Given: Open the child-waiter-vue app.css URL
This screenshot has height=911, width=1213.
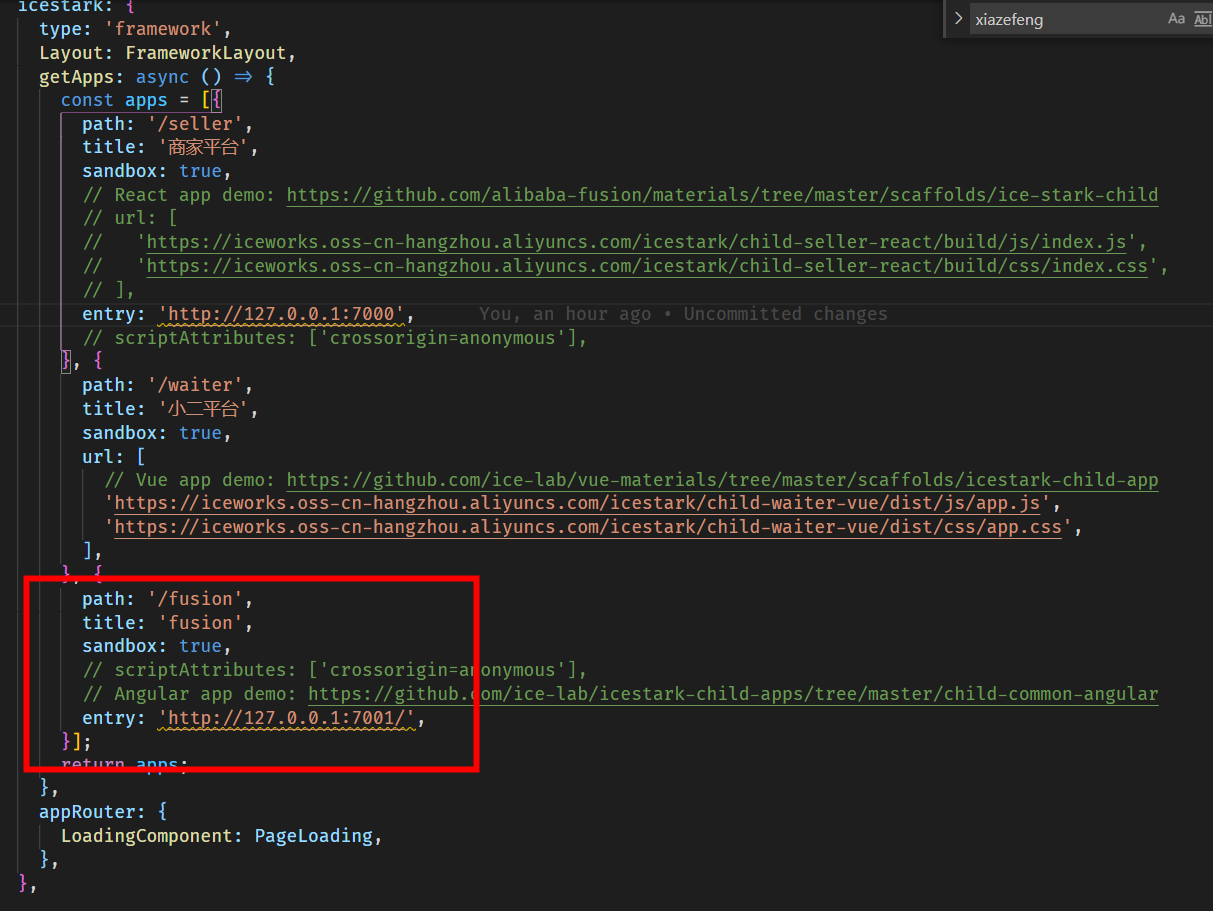Looking at the screenshot, I should [588, 527].
